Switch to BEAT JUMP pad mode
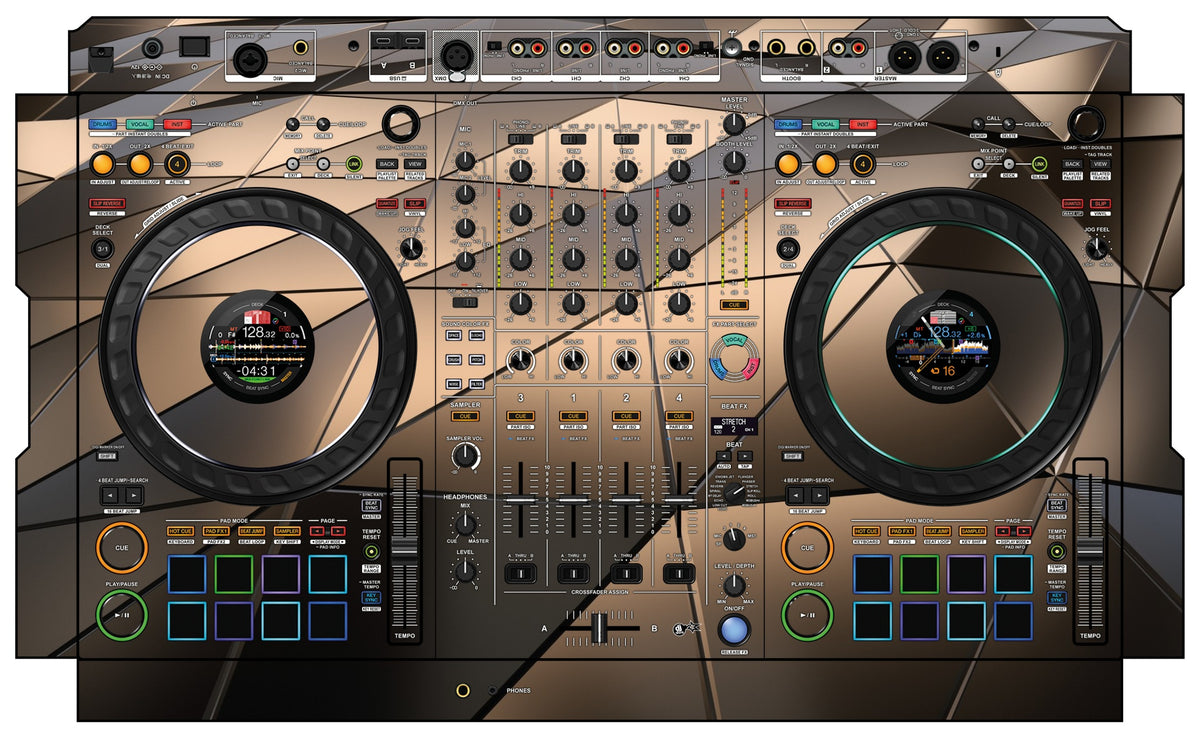1200x729 pixels. pyautogui.click(x=252, y=531)
